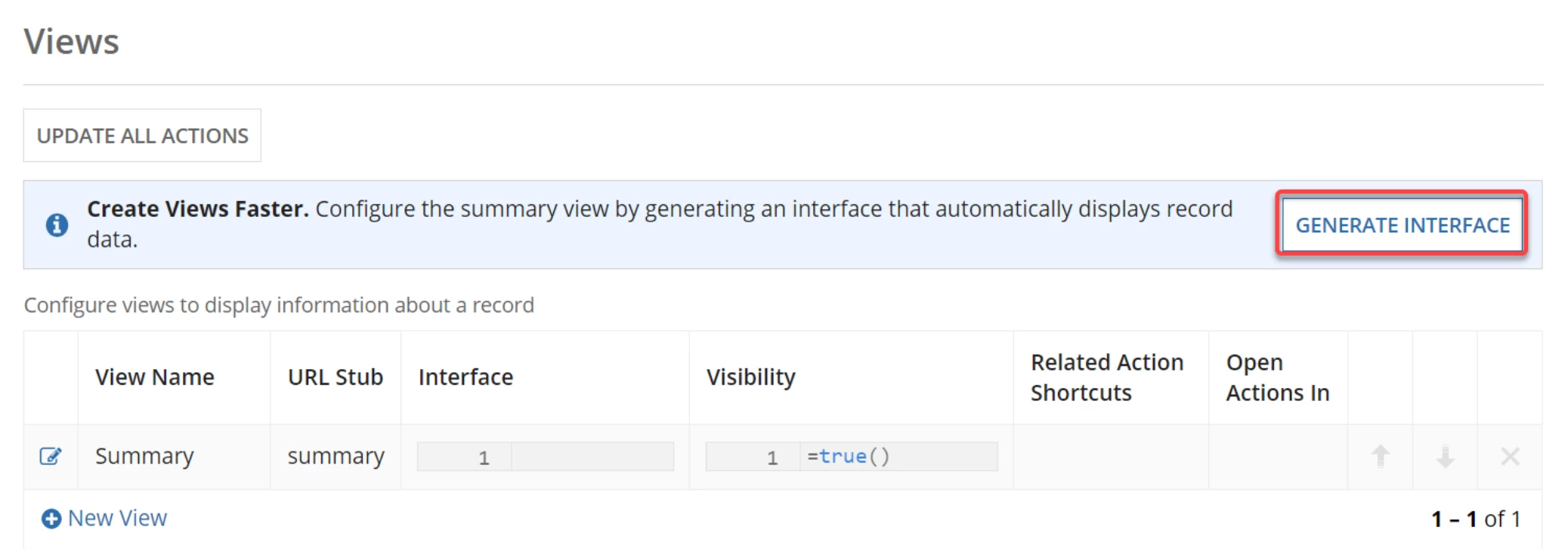
Task: Click the move up arrow icon
Action: tap(1380, 456)
